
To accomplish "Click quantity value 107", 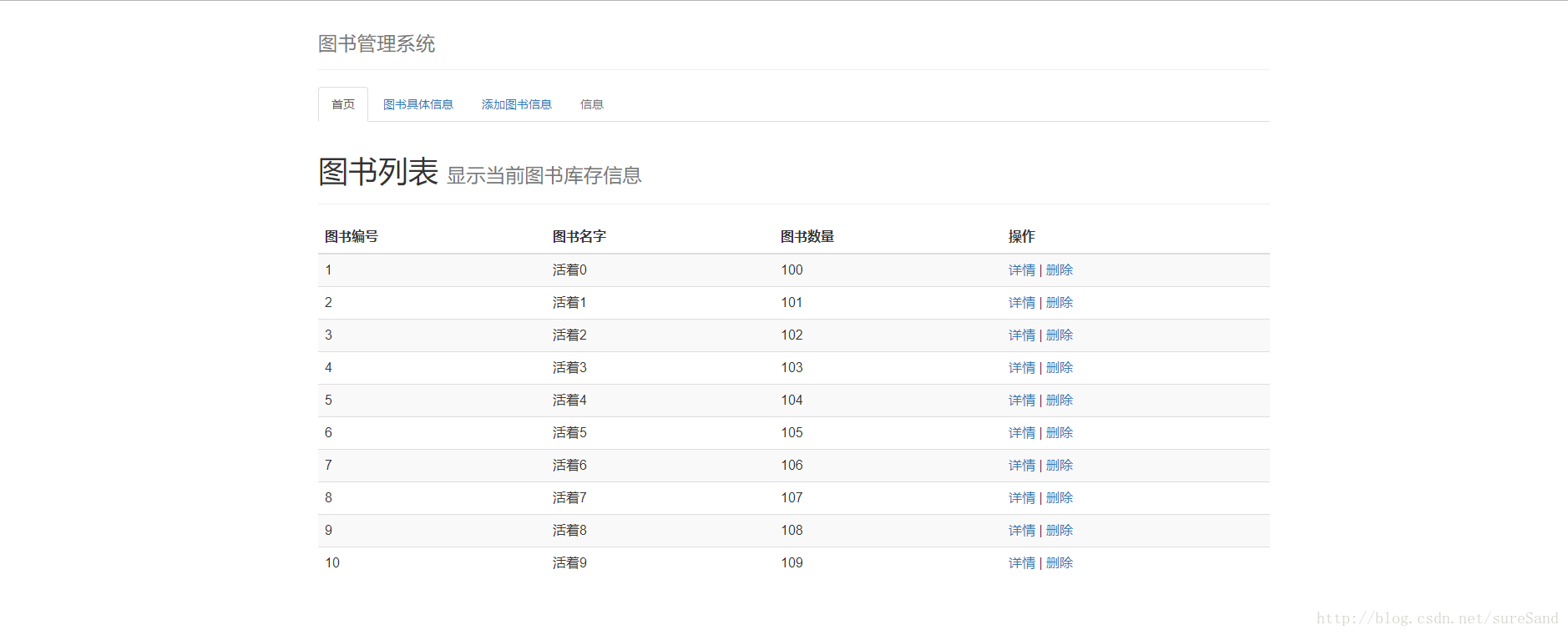I will click(792, 498).
